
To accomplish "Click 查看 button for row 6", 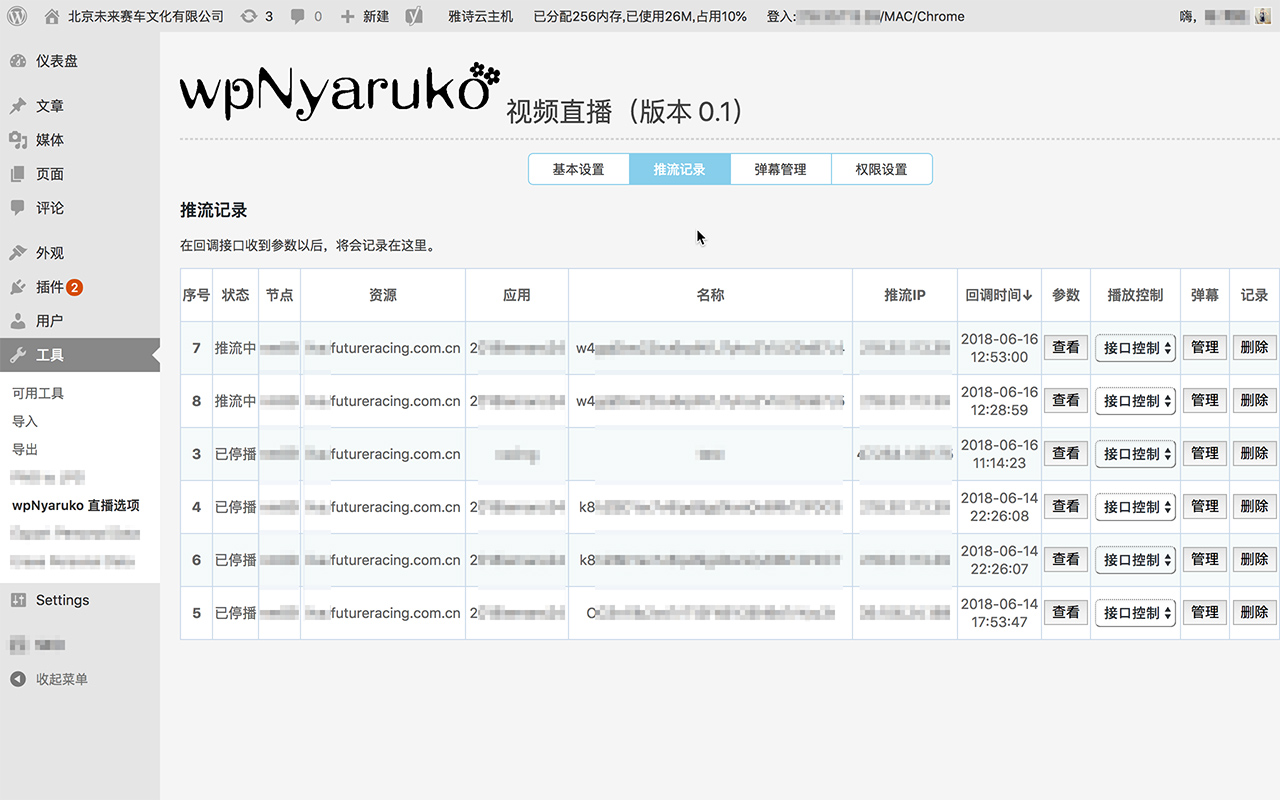I will [1066, 559].
